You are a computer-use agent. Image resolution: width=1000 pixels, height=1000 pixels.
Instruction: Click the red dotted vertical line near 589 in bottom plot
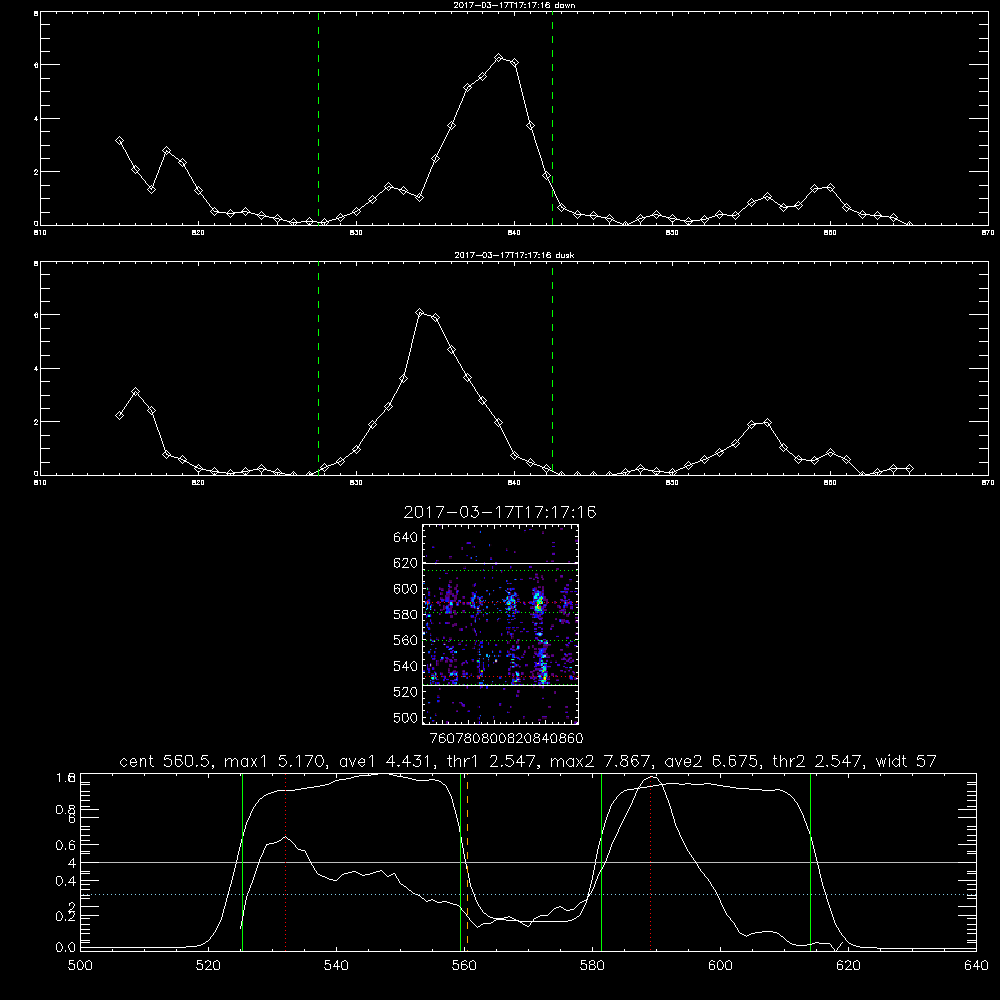(650, 862)
